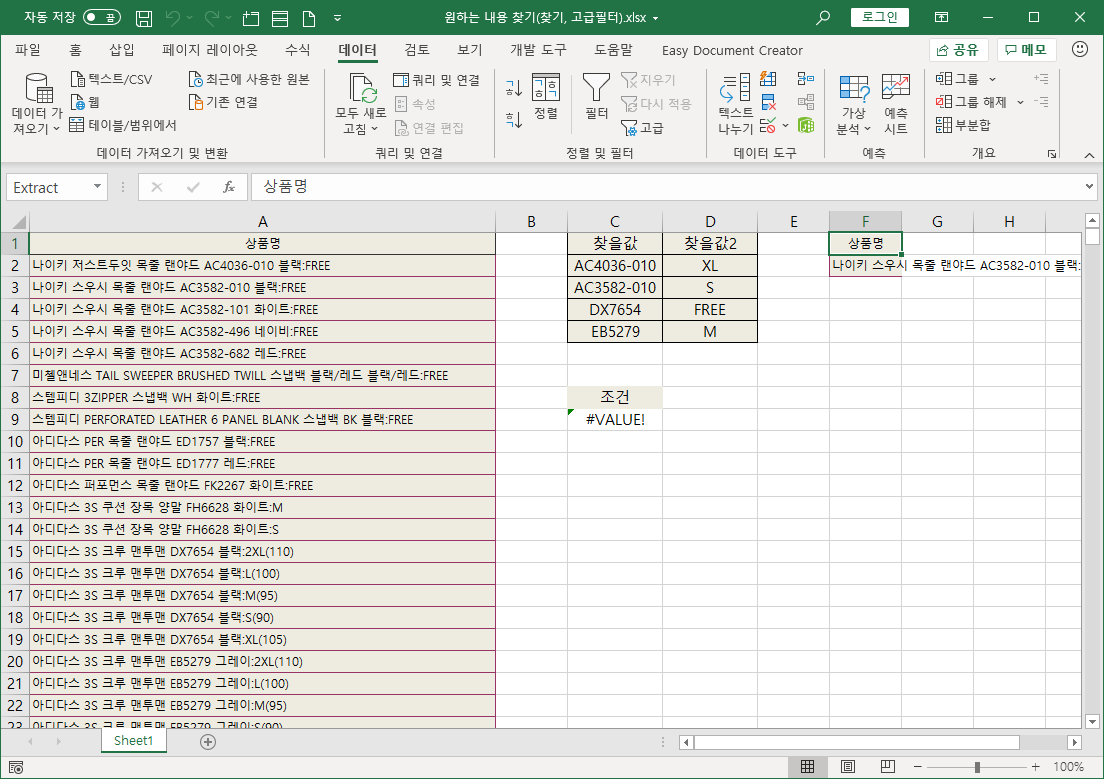The width and height of the screenshot is (1104, 779).
Task: Open the 정렬 sort dialog
Action: coord(546,96)
